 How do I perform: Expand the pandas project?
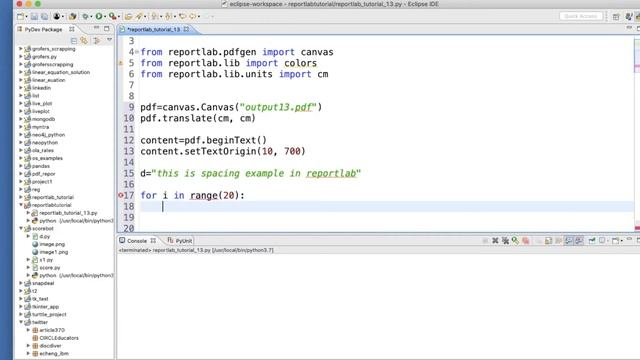tap(21, 166)
